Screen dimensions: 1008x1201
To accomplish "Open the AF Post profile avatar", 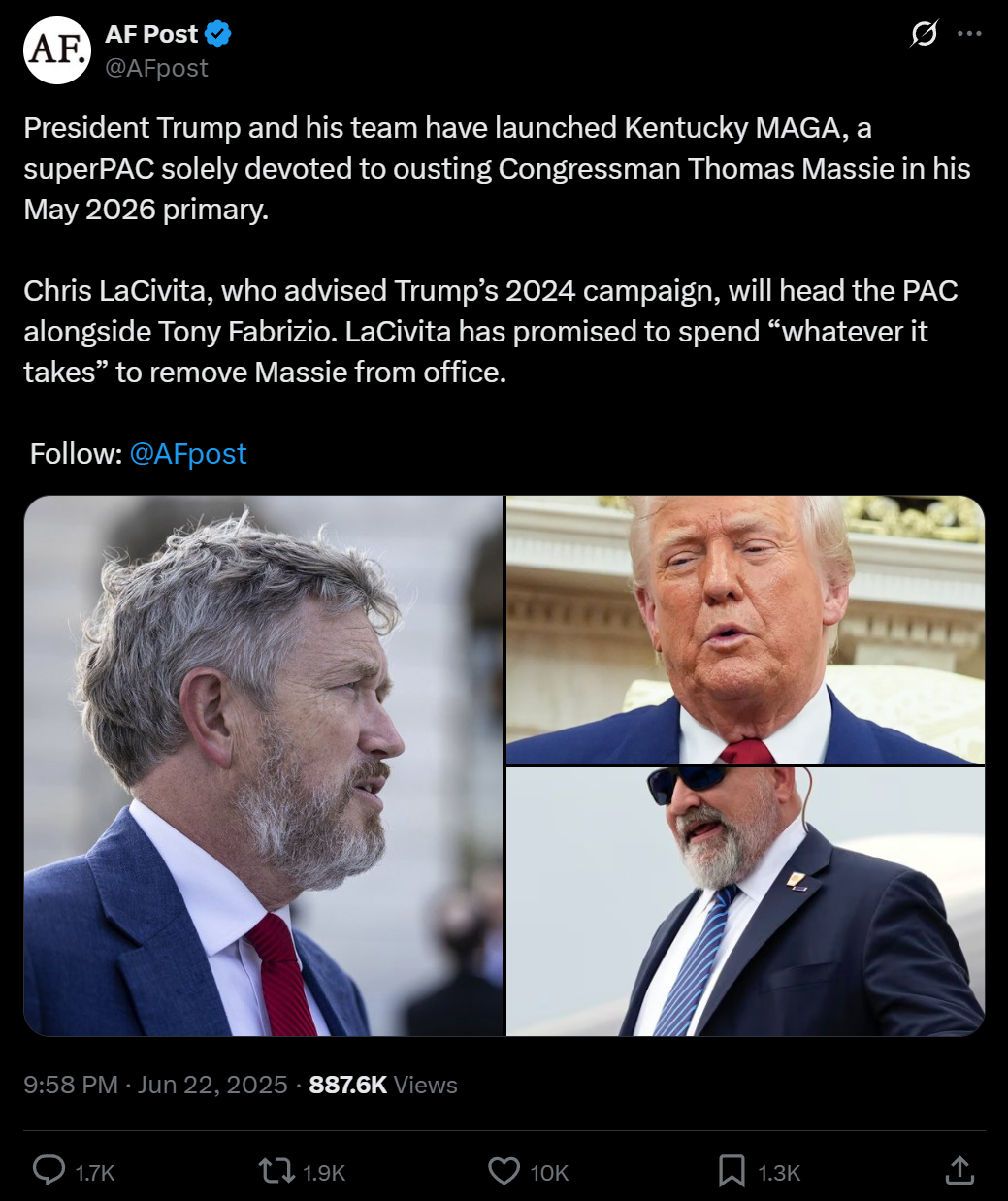I will (x=56, y=50).
